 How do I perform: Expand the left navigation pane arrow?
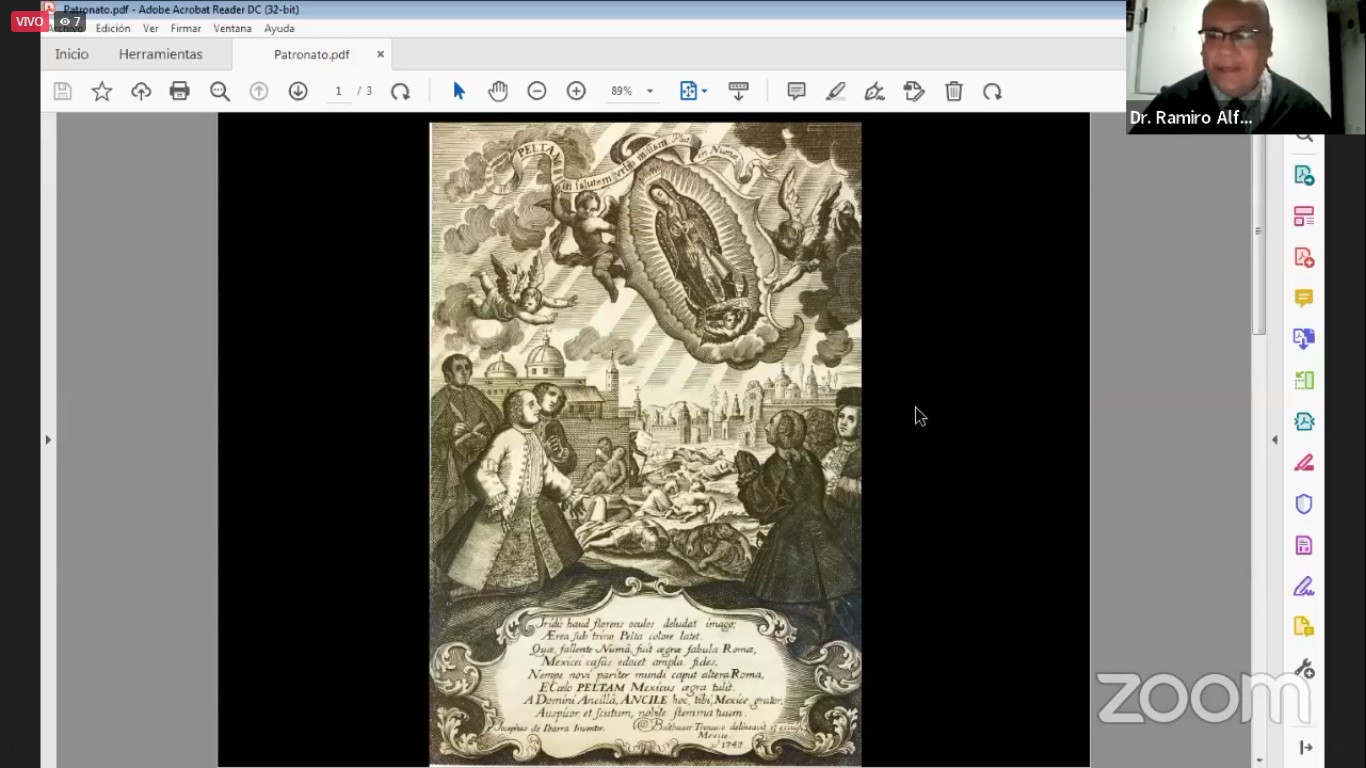48,439
